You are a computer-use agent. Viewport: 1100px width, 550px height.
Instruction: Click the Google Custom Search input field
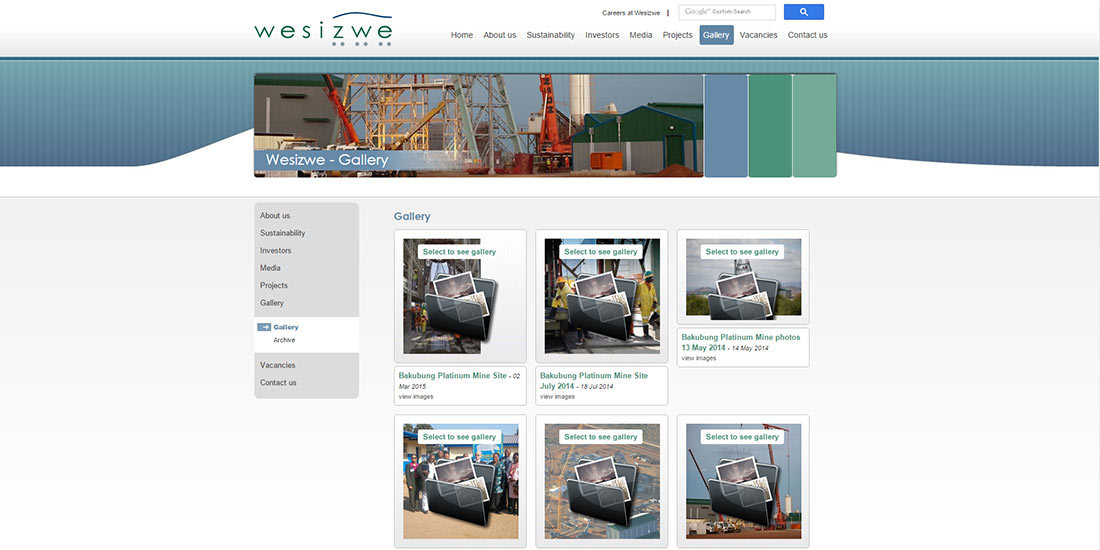point(727,12)
